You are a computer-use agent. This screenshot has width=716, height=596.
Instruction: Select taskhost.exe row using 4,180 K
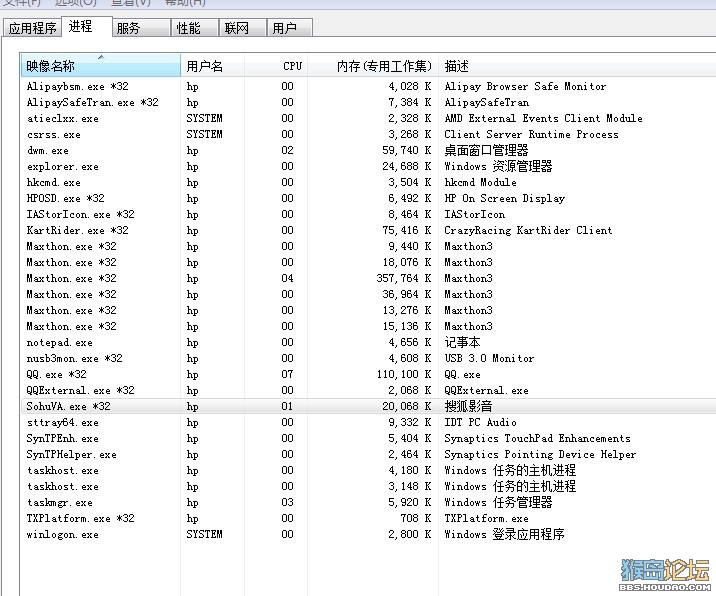[x=368, y=470]
